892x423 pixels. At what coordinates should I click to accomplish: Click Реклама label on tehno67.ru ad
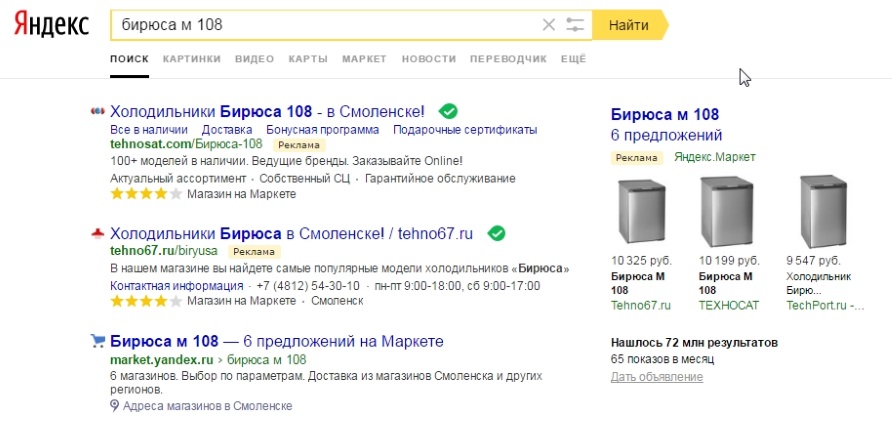tap(254, 251)
